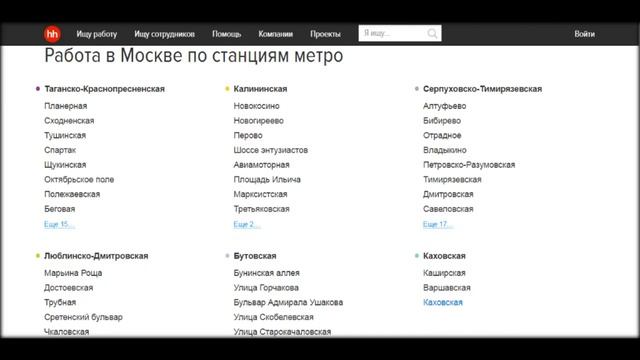Expand Еще 17 under Серпуховско-Тимирязевская
Image resolution: width=640 pixels, height=360 pixels.
click(438, 224)
